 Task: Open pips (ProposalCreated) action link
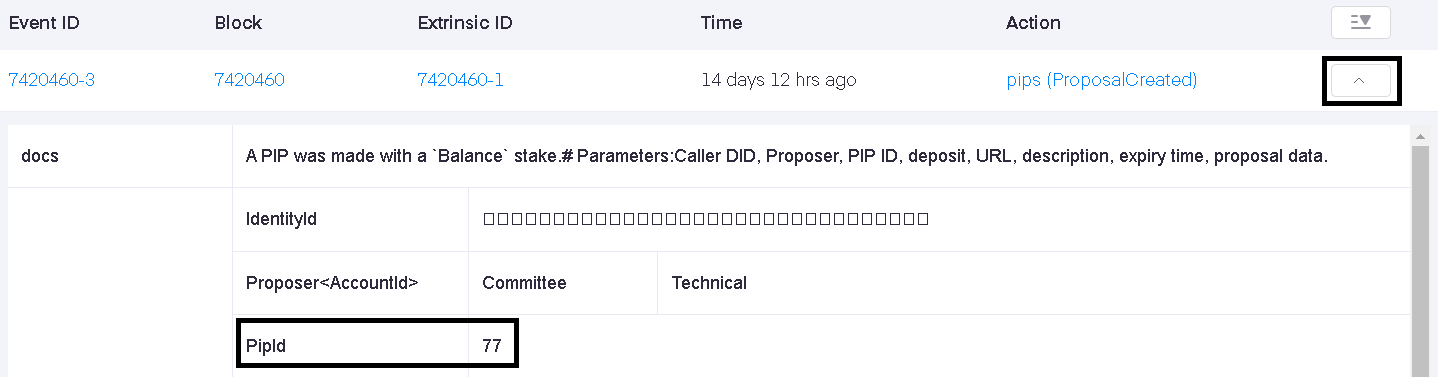[x=1101, y=80]
